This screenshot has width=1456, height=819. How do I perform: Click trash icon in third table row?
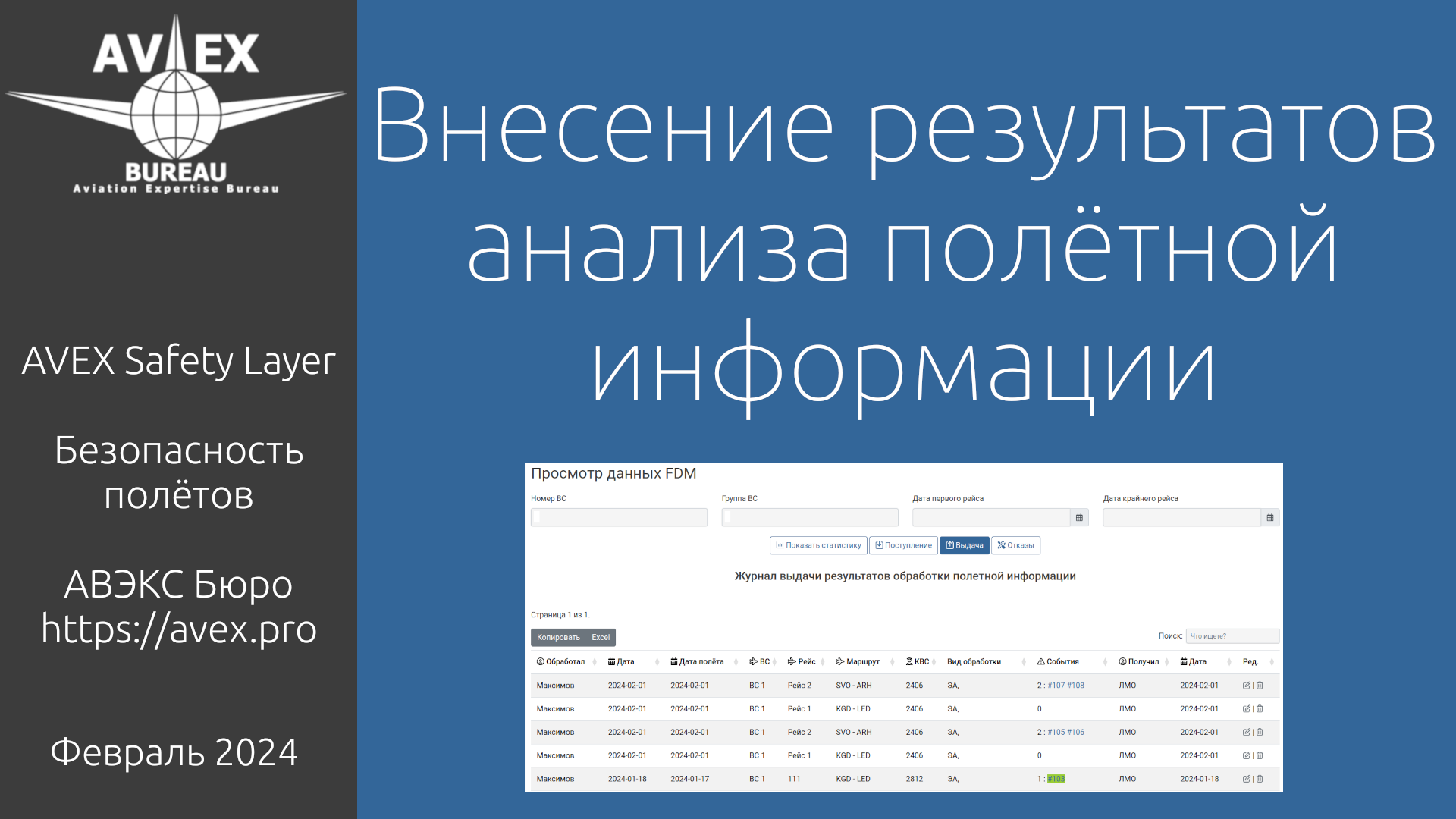pyautogui.click(x=1260, y=733)
